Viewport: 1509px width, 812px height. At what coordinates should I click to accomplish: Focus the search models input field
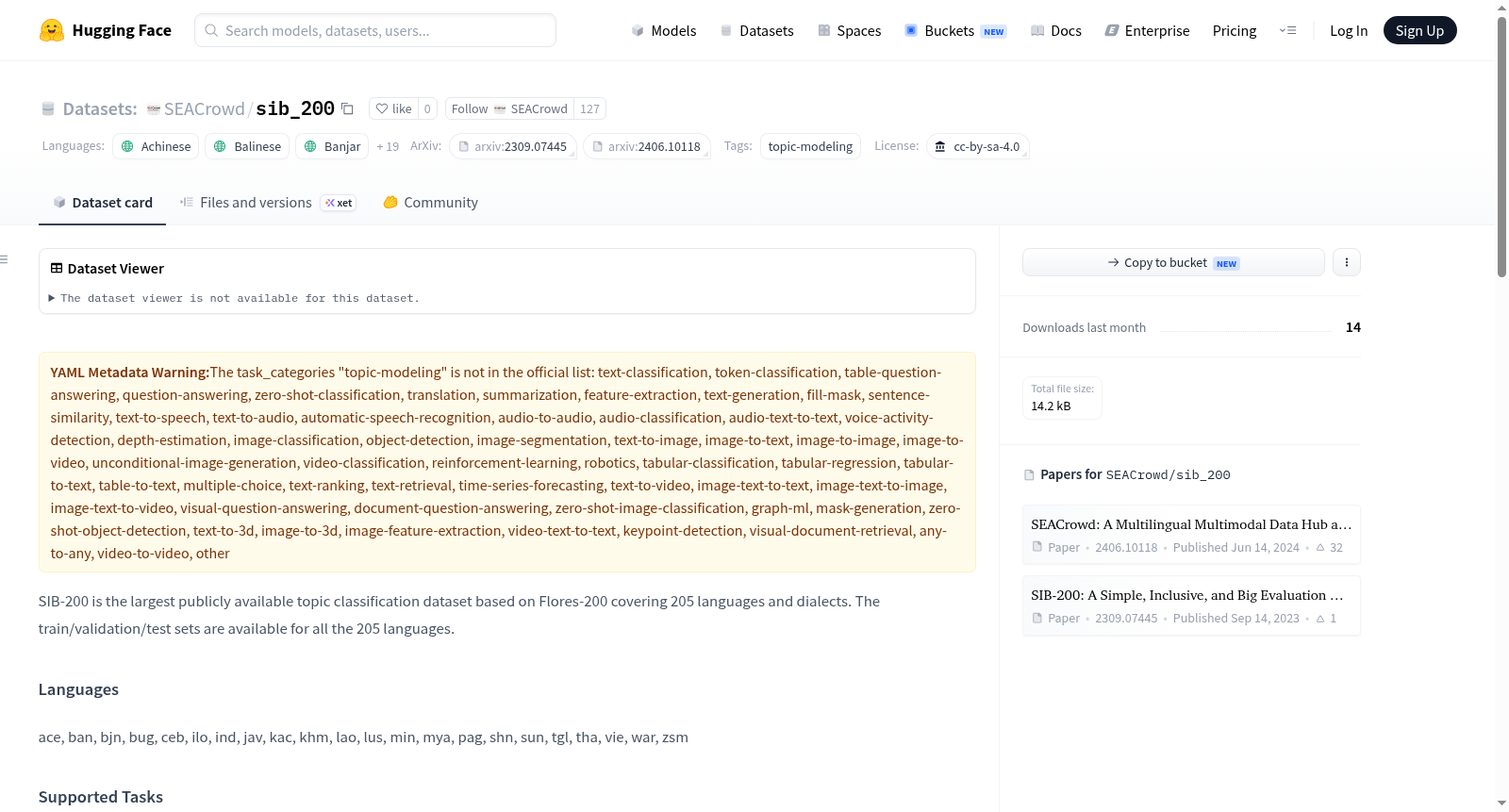[375, 30]
